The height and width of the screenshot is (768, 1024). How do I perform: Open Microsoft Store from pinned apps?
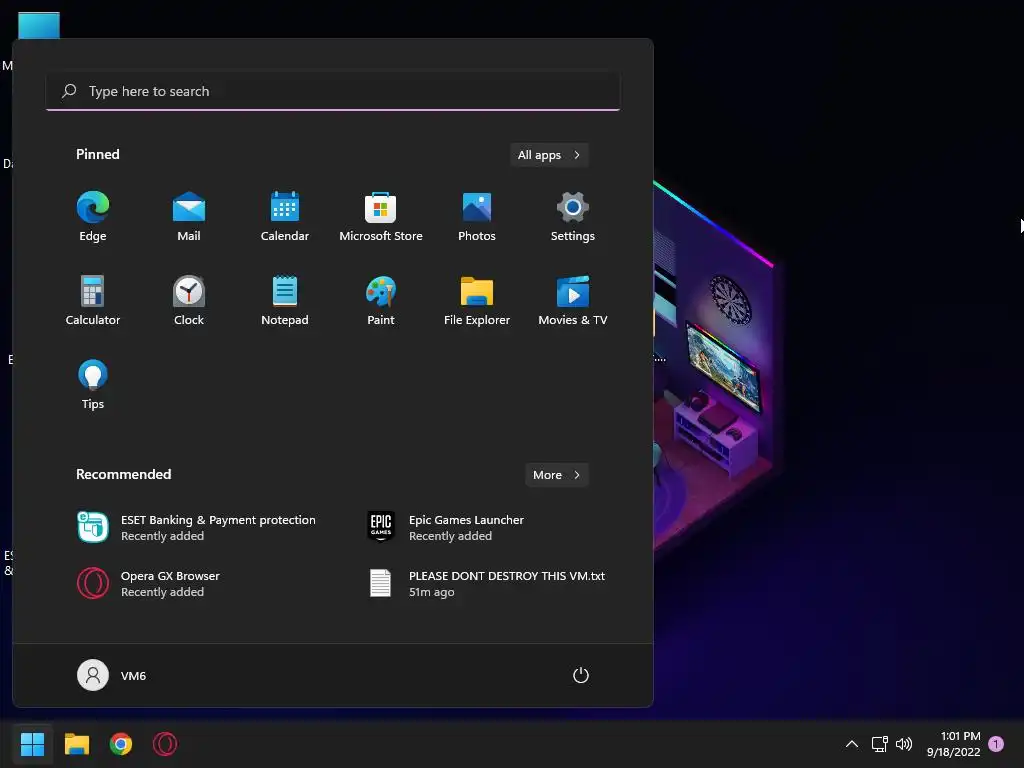[381, 217]
